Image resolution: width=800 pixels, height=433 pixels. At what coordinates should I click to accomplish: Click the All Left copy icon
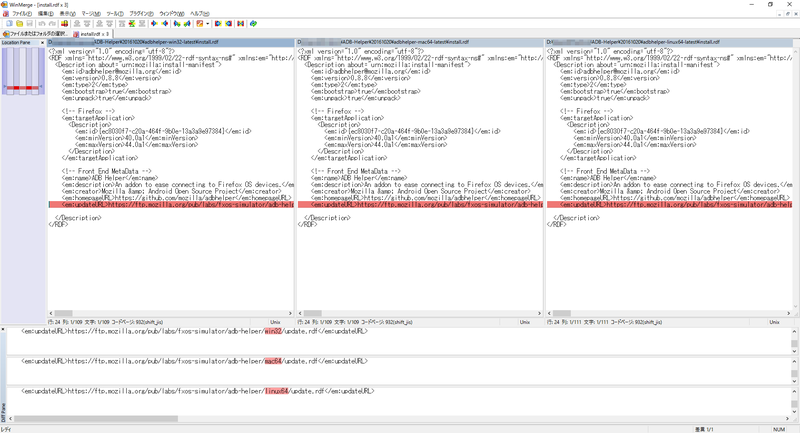point(229,23)
